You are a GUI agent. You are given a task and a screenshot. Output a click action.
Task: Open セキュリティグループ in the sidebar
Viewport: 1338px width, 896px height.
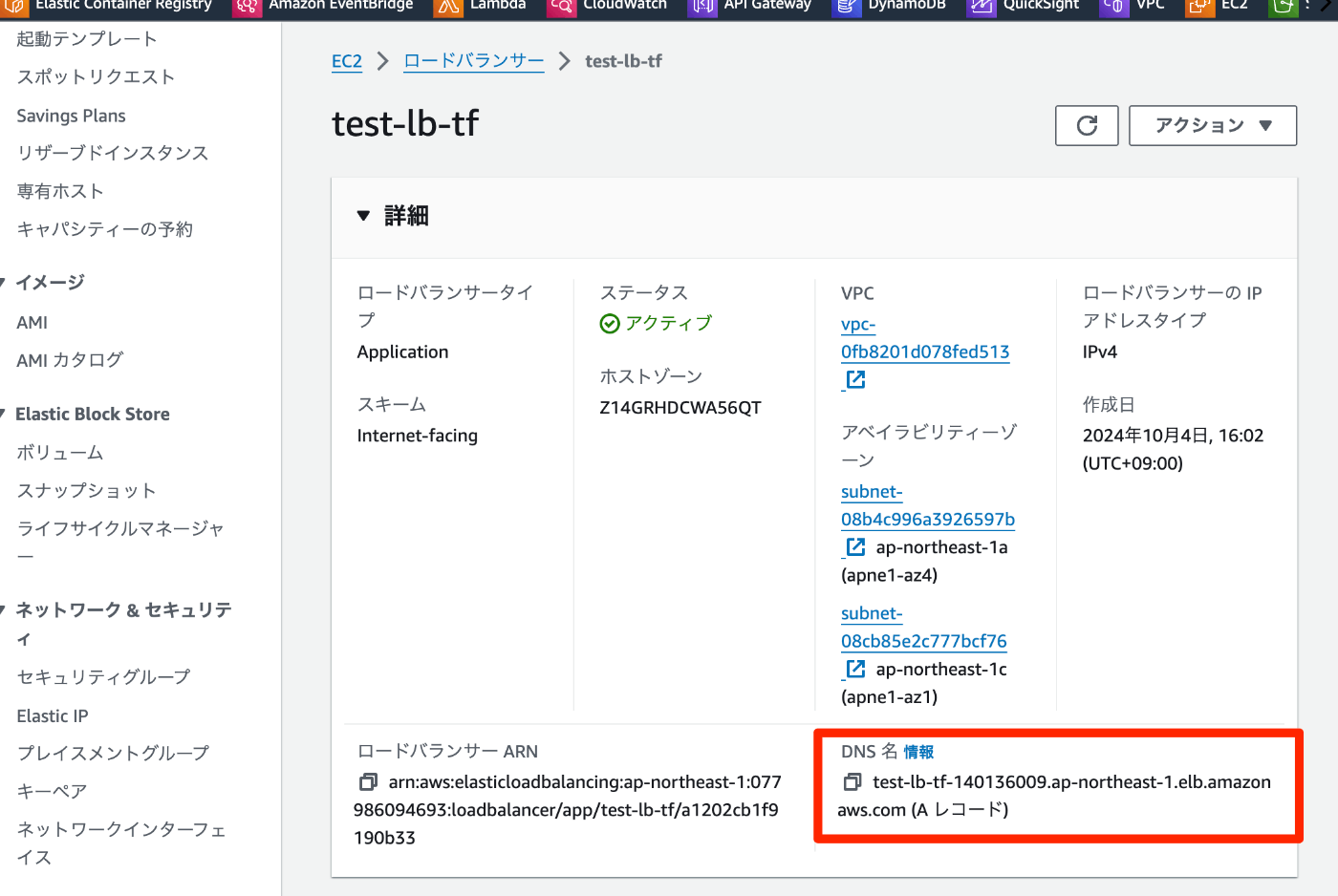click(x=103, y=676)
